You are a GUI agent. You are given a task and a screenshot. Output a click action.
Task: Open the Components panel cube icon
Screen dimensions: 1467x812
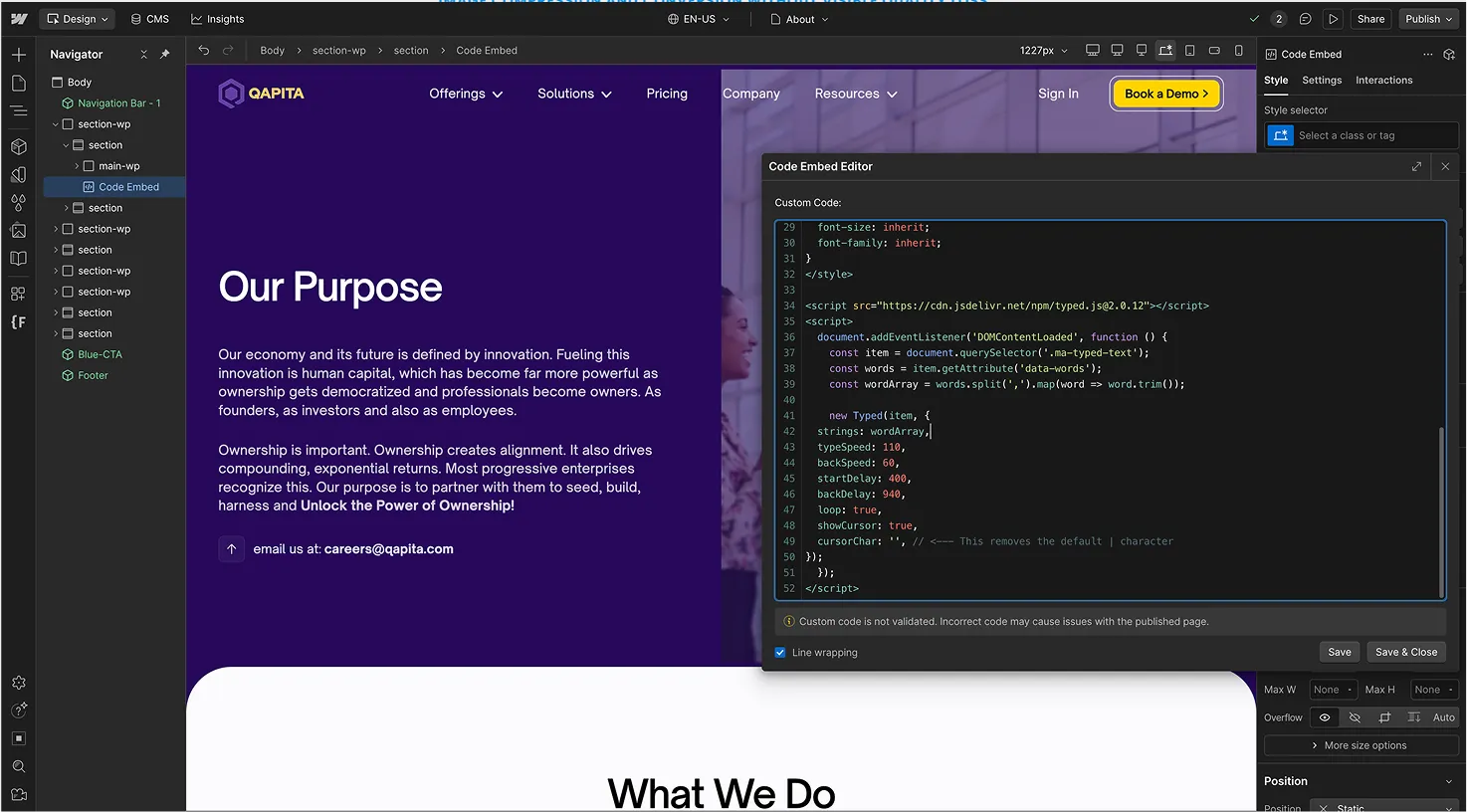pos(19,146)
